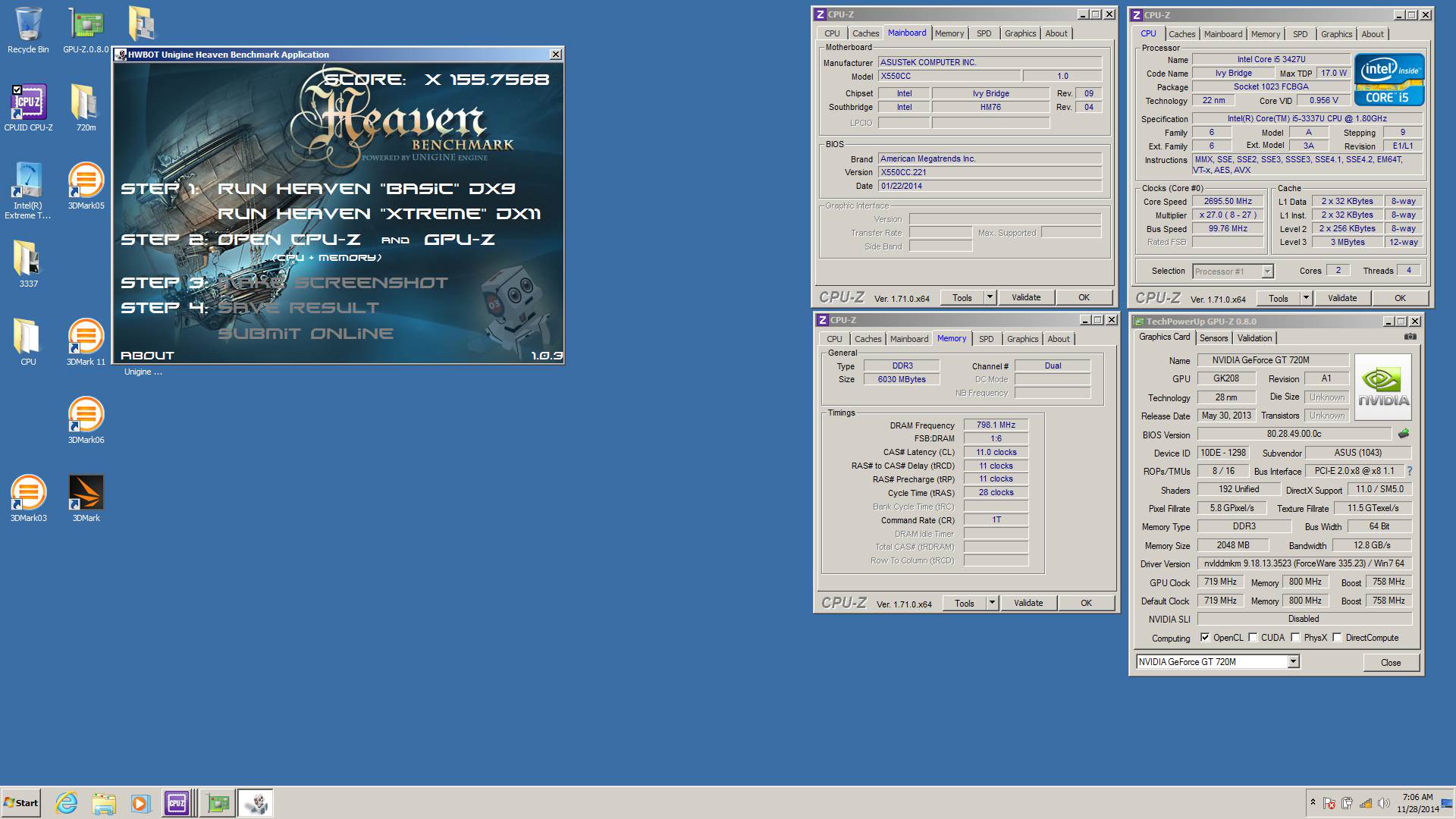Launch the 3DMark06 desktop shortcut
Viewport: 1456px width, 819px height.
86,420
